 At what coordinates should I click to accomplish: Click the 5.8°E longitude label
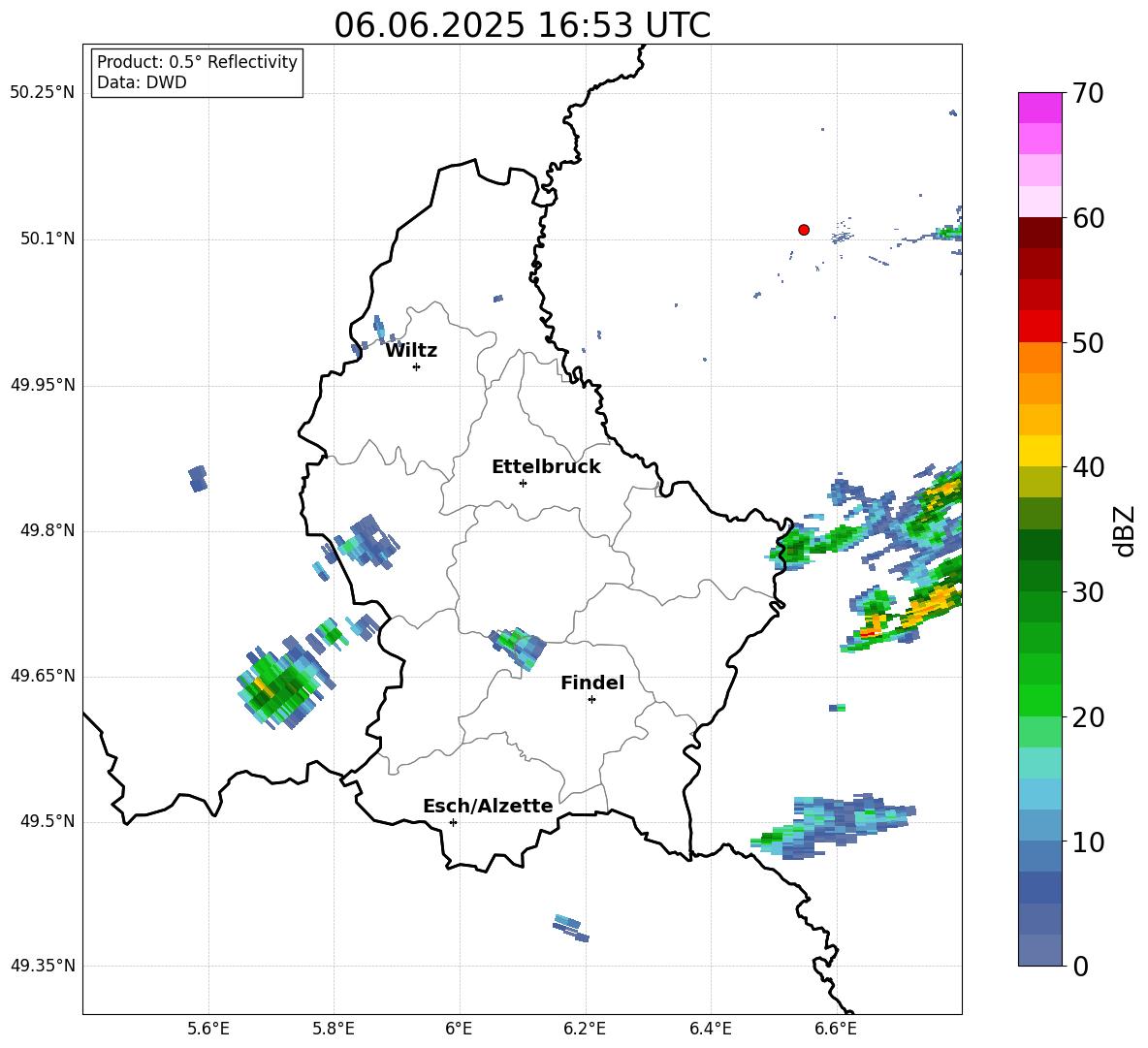pyautogui.click(x=334, y=1029)
